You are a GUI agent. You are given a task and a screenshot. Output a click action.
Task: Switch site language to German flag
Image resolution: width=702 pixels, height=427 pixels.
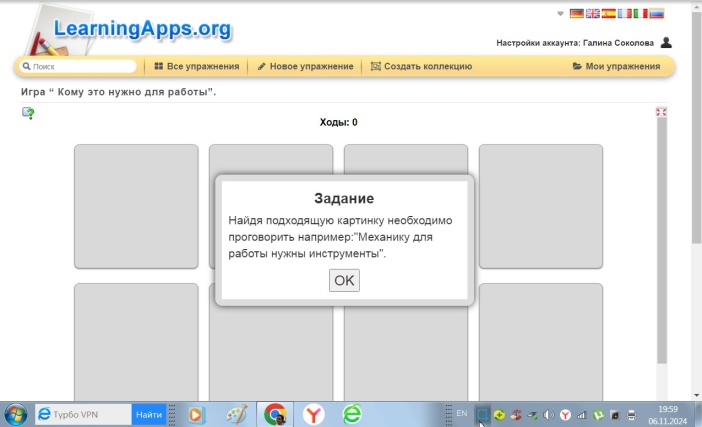tap(577, 14)
